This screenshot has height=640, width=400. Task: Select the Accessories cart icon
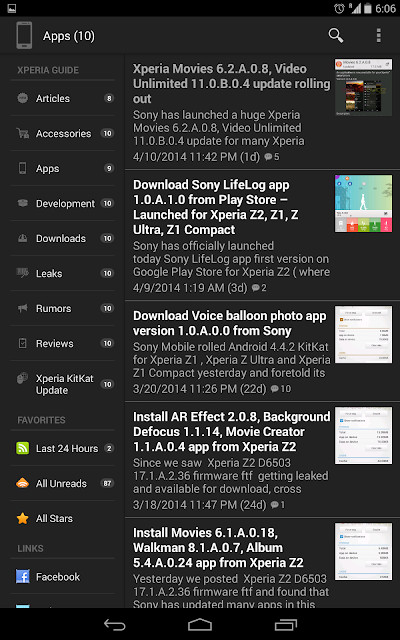(23, 133)
